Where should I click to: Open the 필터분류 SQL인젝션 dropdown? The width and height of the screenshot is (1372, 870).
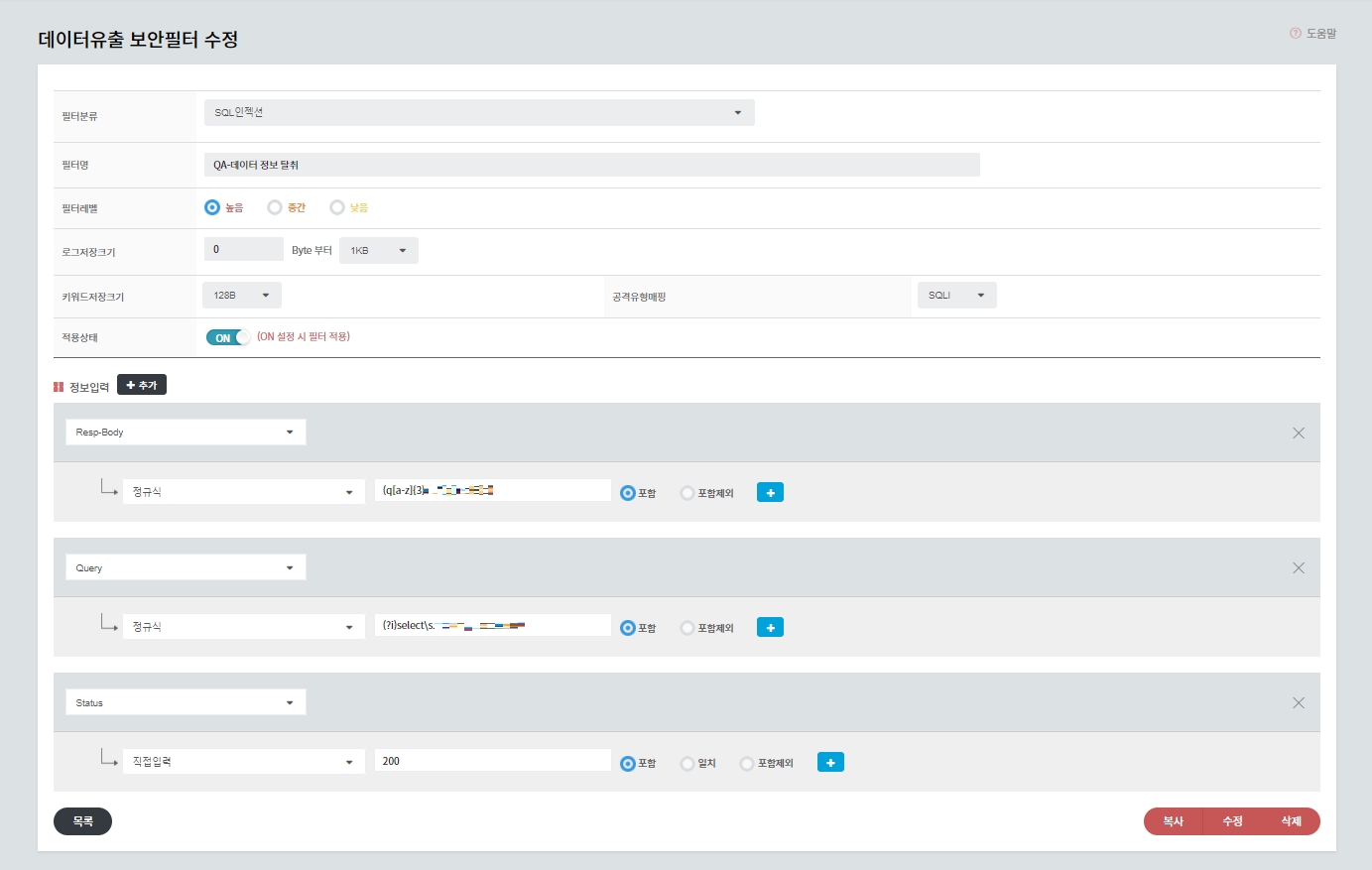point(479,112)
